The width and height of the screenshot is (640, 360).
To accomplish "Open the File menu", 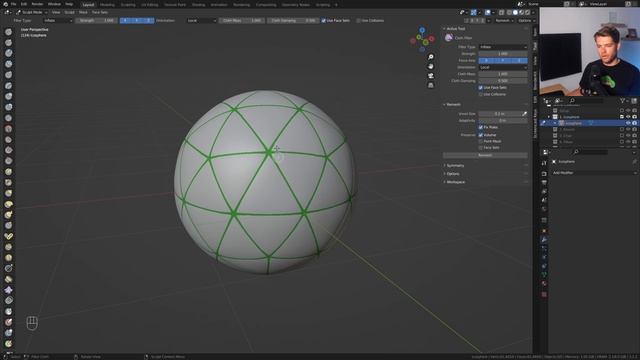I will pyautogui.click(x=14, y=4).
